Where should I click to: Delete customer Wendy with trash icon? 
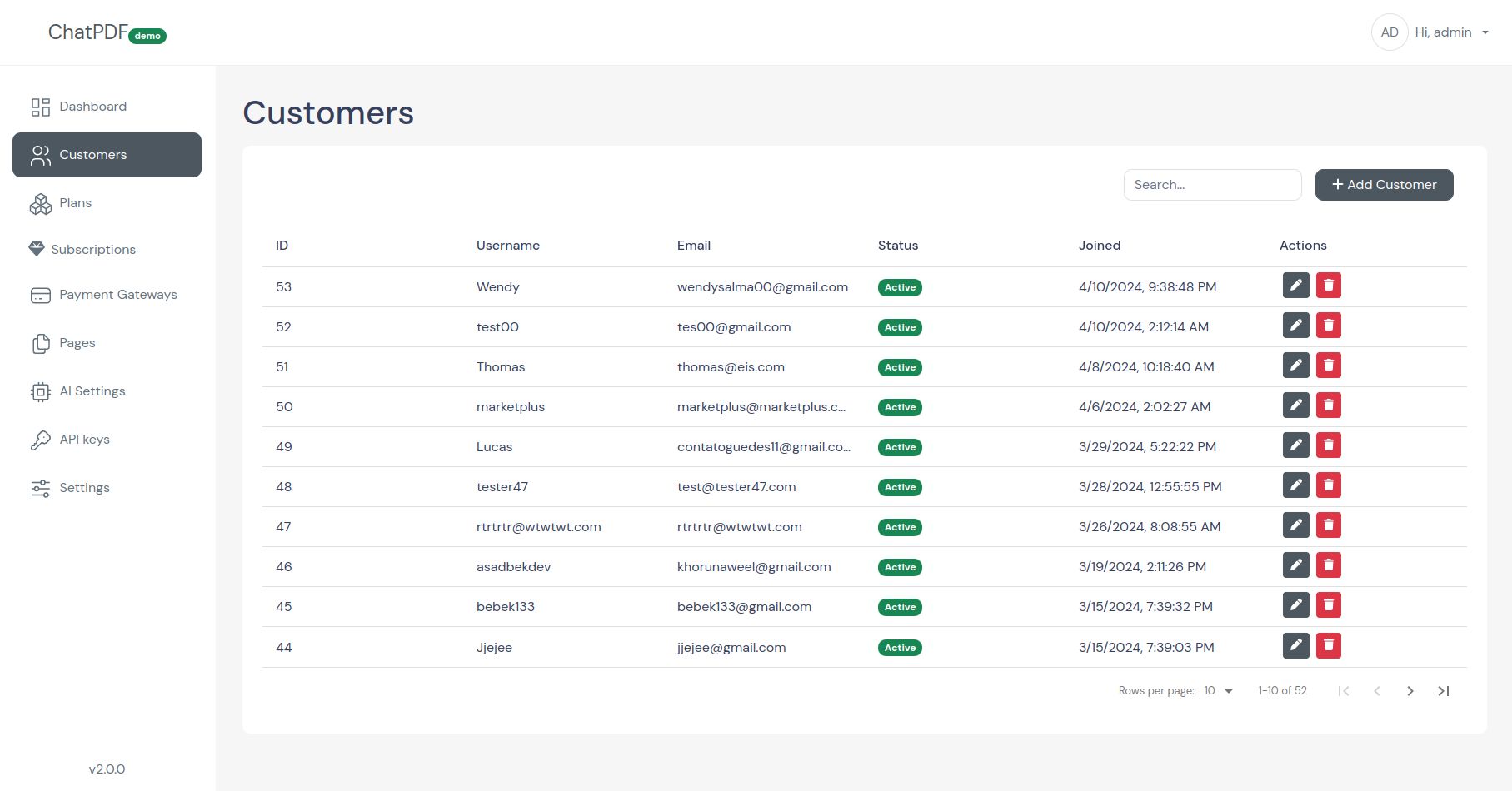click(x=1329, y=286)
